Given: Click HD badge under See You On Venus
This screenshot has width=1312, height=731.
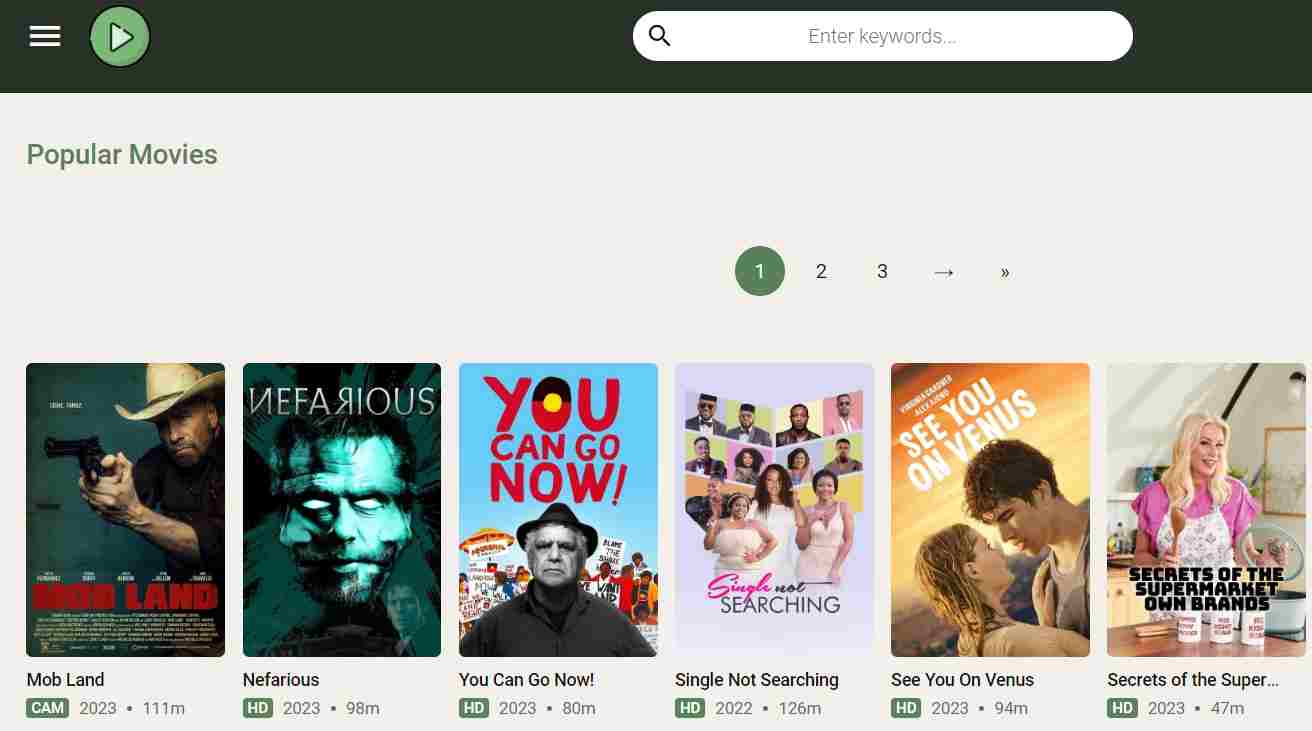Looking at the screenshot, I should (x=906, y=708).
